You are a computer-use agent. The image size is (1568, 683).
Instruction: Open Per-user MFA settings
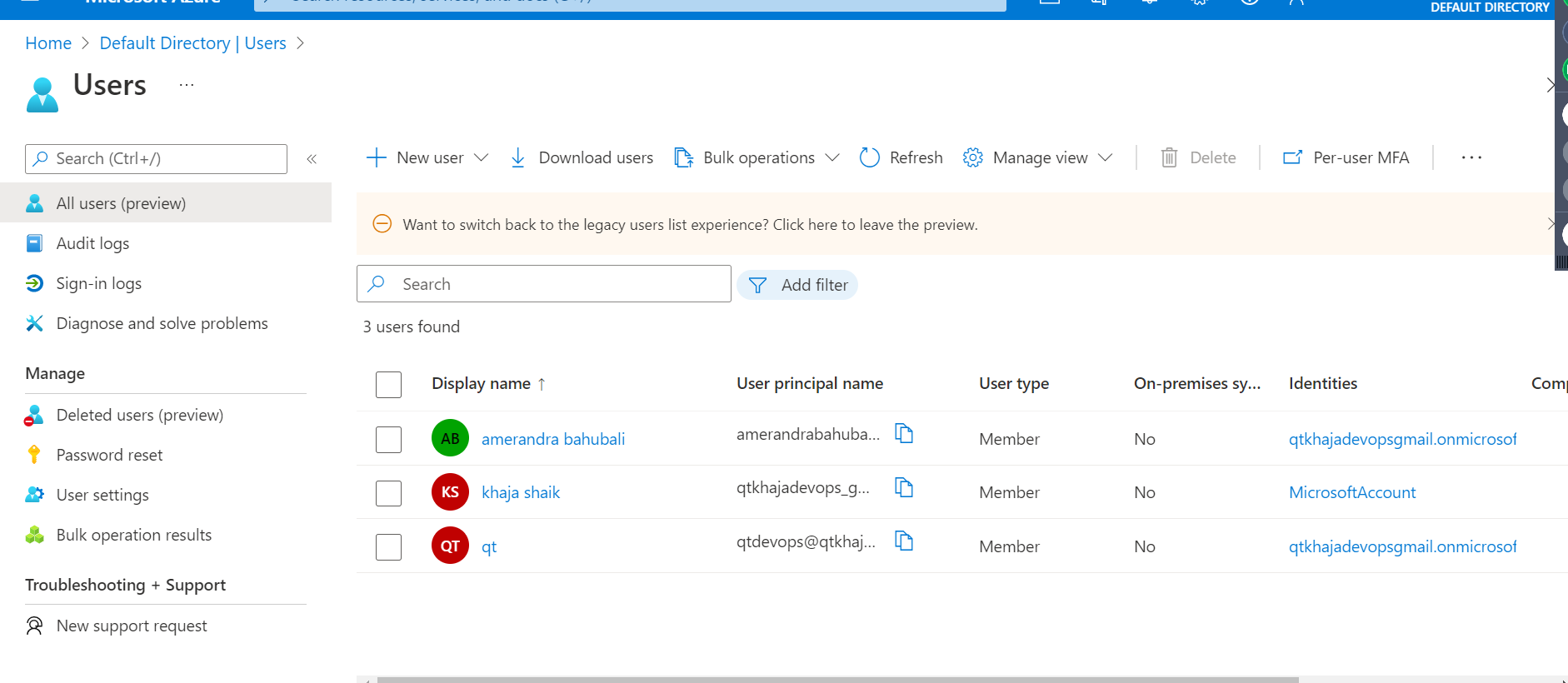pos(1346,157)
